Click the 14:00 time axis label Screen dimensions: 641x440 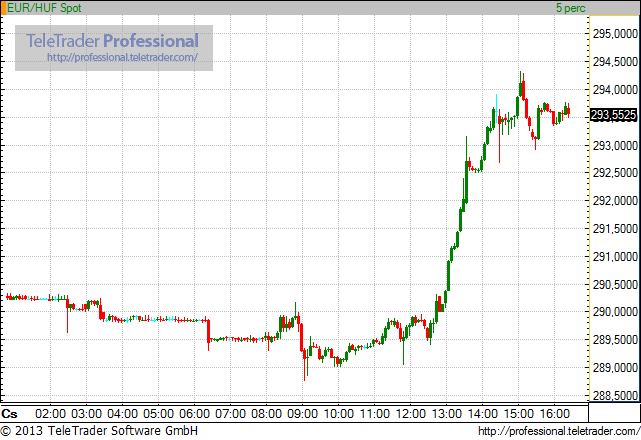point(482,413)
